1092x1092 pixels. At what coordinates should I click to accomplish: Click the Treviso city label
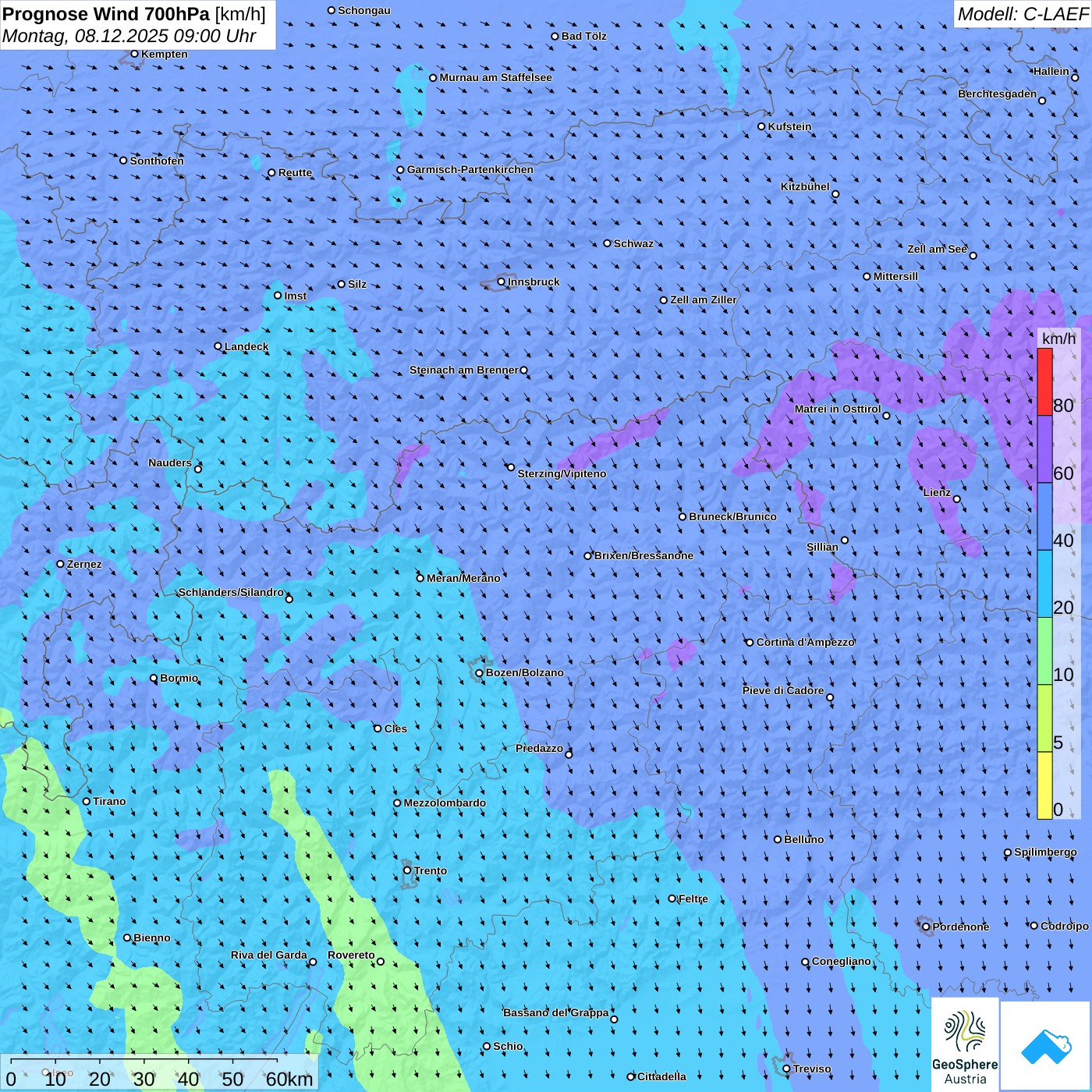812,1069
